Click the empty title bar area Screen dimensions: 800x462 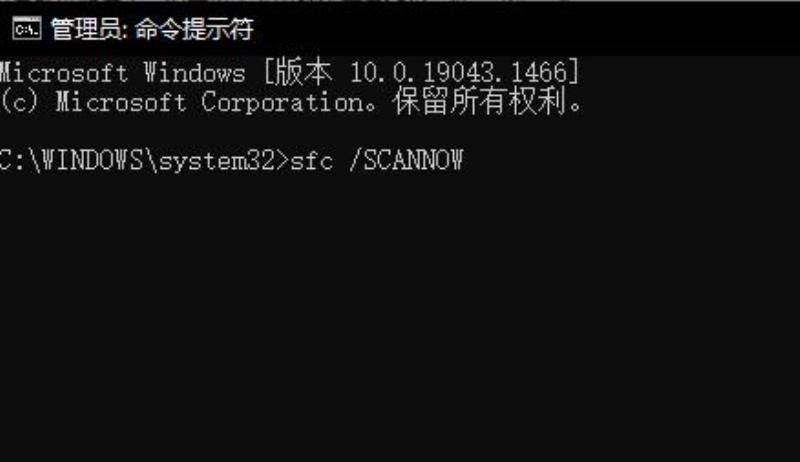526,29
